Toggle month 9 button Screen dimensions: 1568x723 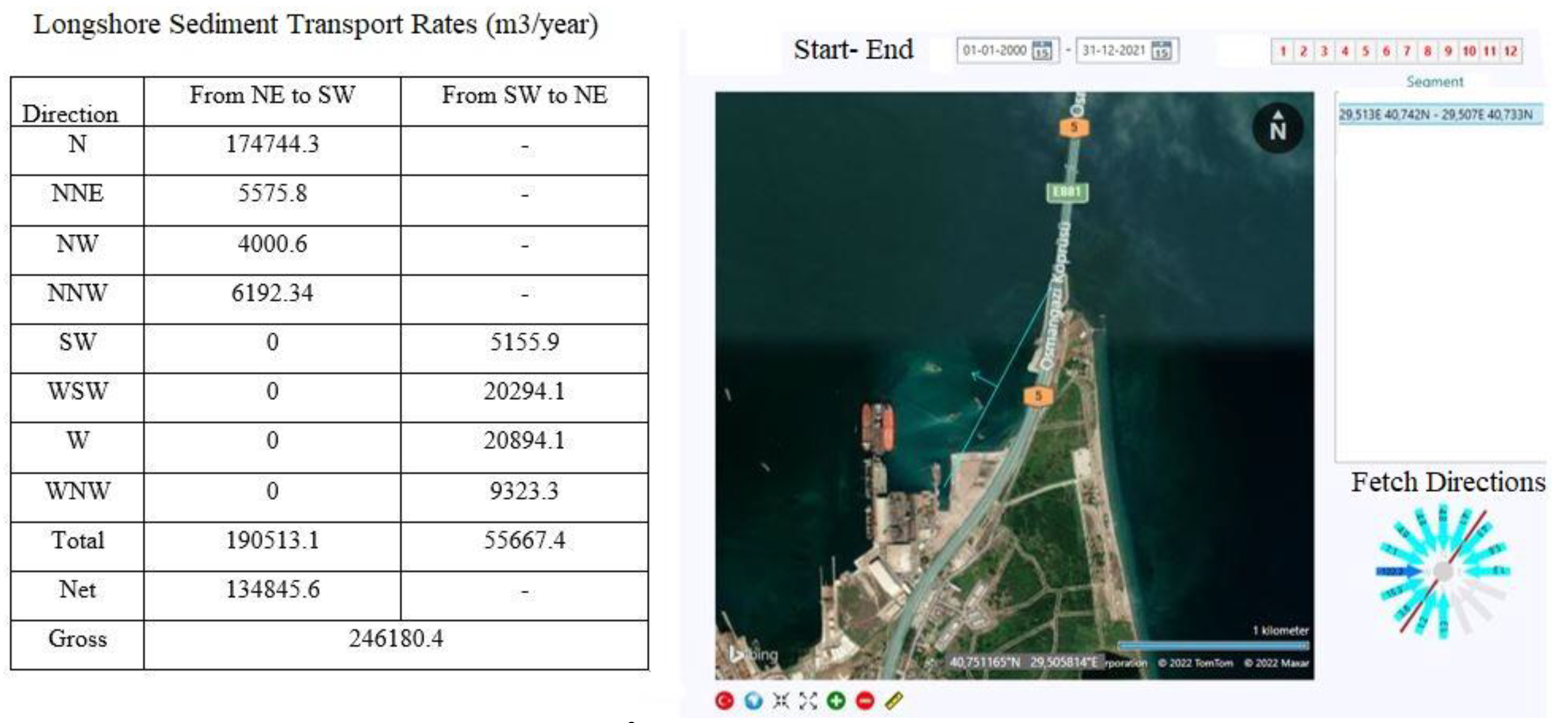coord(1448,51)
